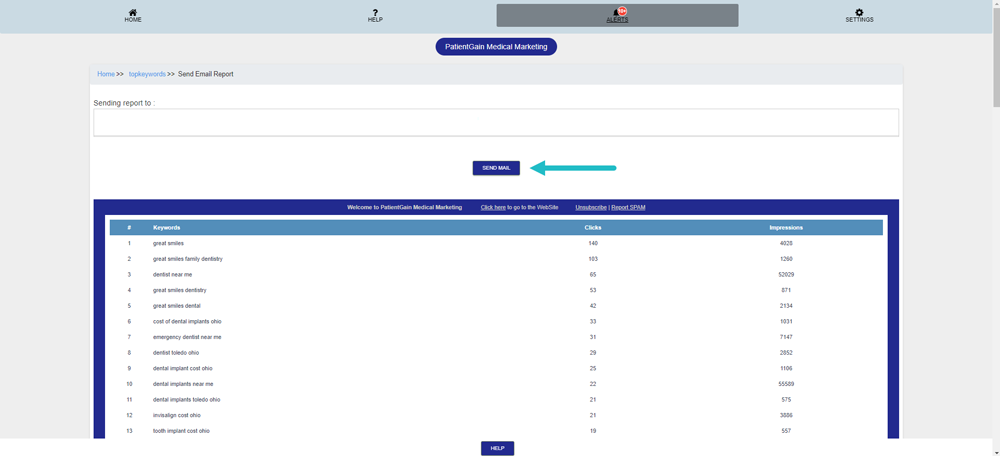Screen dimensions: 1000x456
Task: Select the keyword 'dental implant cost ohio'
Action: pyautogui.click(x=182, y=369)
